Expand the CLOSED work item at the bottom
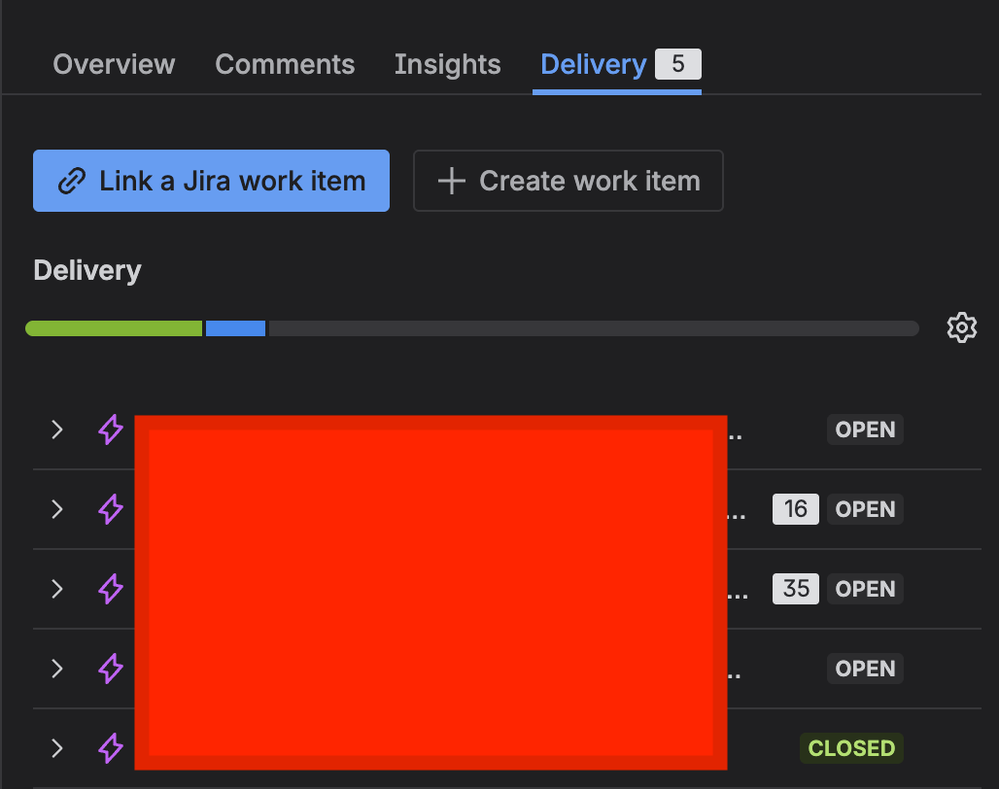This screenshot has width=999, height=789. click(57, 748)
